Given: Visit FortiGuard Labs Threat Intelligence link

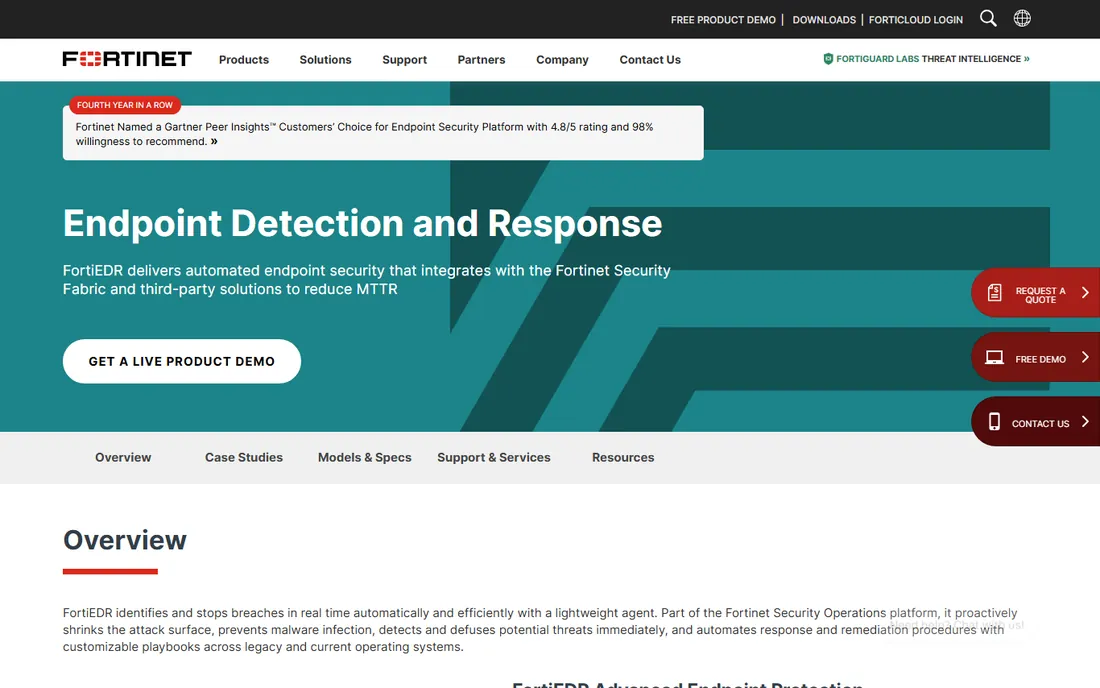Looking at the screenshot, I should [926, 59].
